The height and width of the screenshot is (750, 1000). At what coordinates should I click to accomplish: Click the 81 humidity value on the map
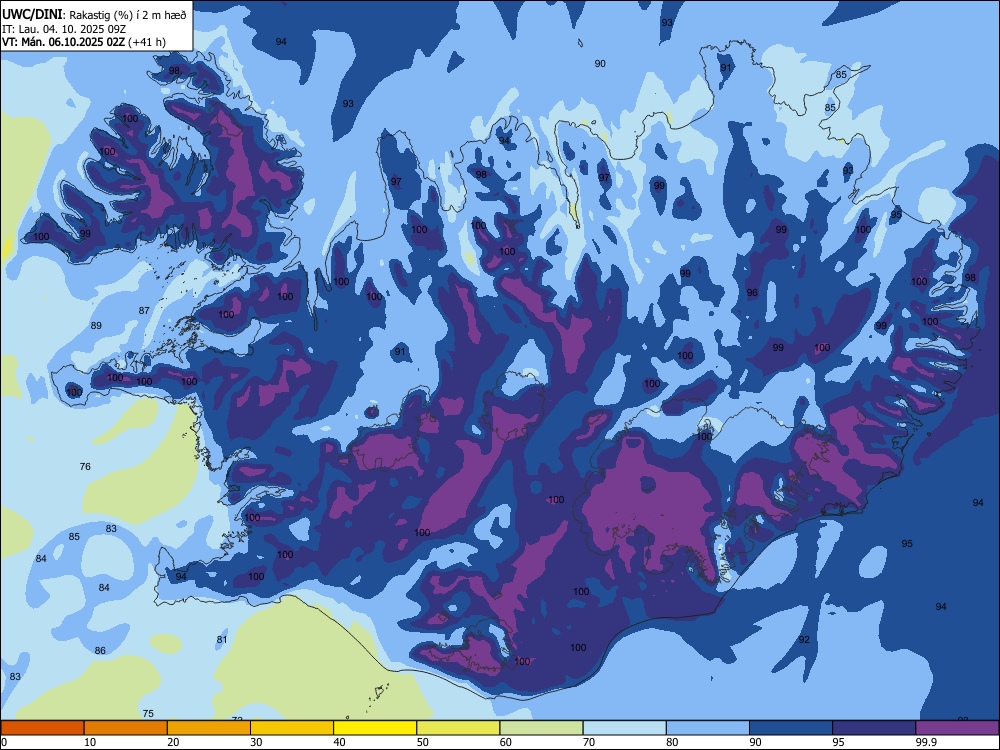[x=222, y=640]
